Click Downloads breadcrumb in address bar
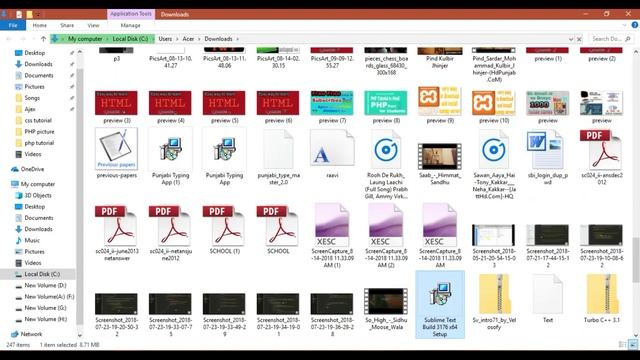Viewport: 640px width, 360px height. [218, 39]
